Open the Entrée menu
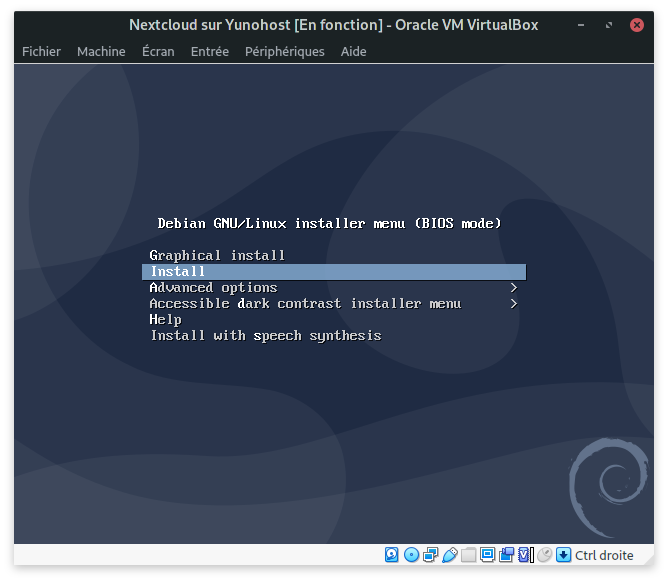 (210, 52)
